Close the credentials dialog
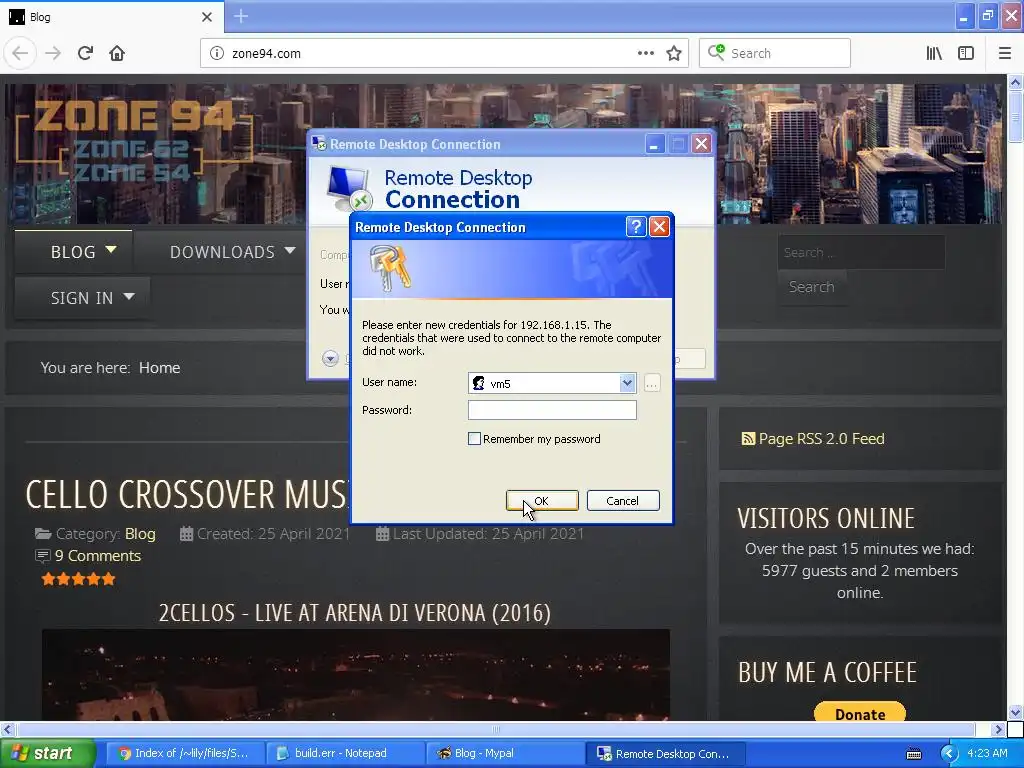Screen dimensions: 1024x768 [660, 227]
